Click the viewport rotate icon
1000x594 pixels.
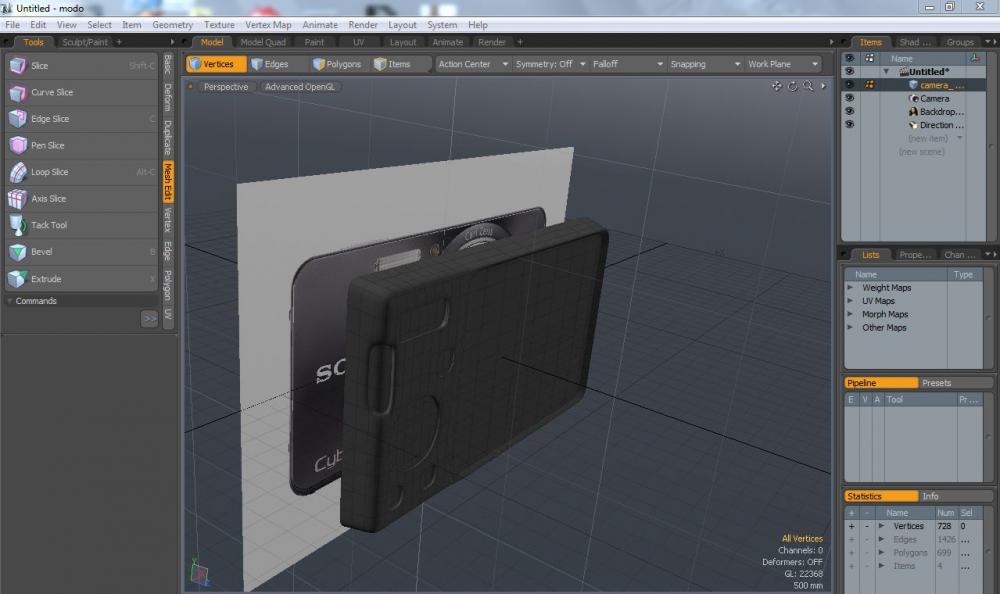pos(793,86)
